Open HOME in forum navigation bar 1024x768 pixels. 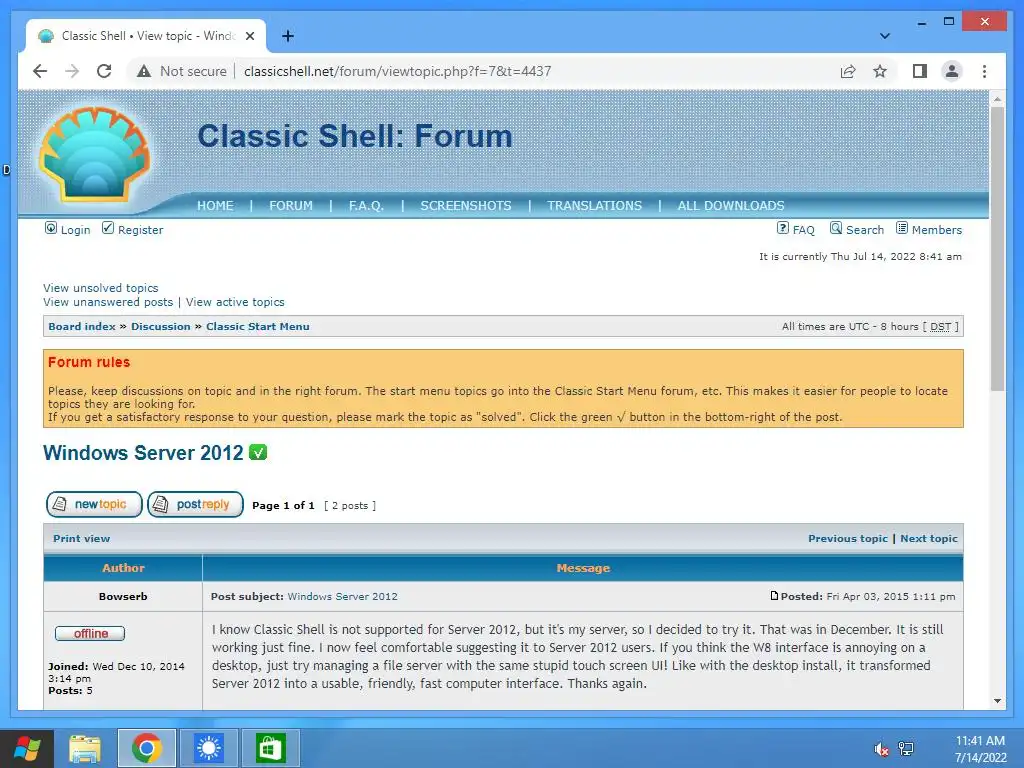coord(215,206)
